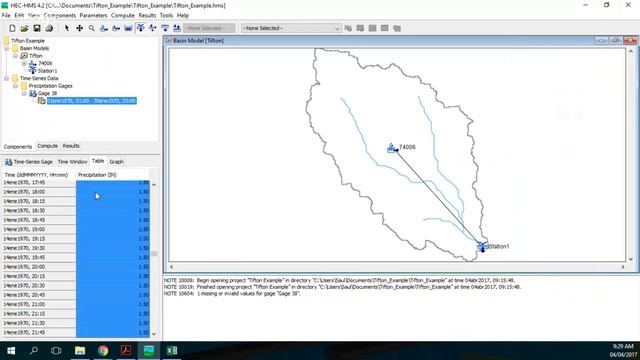The image size is (640, 360).
Task: Select the 74006 node in tree
Action: pyautogui.click(x=45, y=63)
